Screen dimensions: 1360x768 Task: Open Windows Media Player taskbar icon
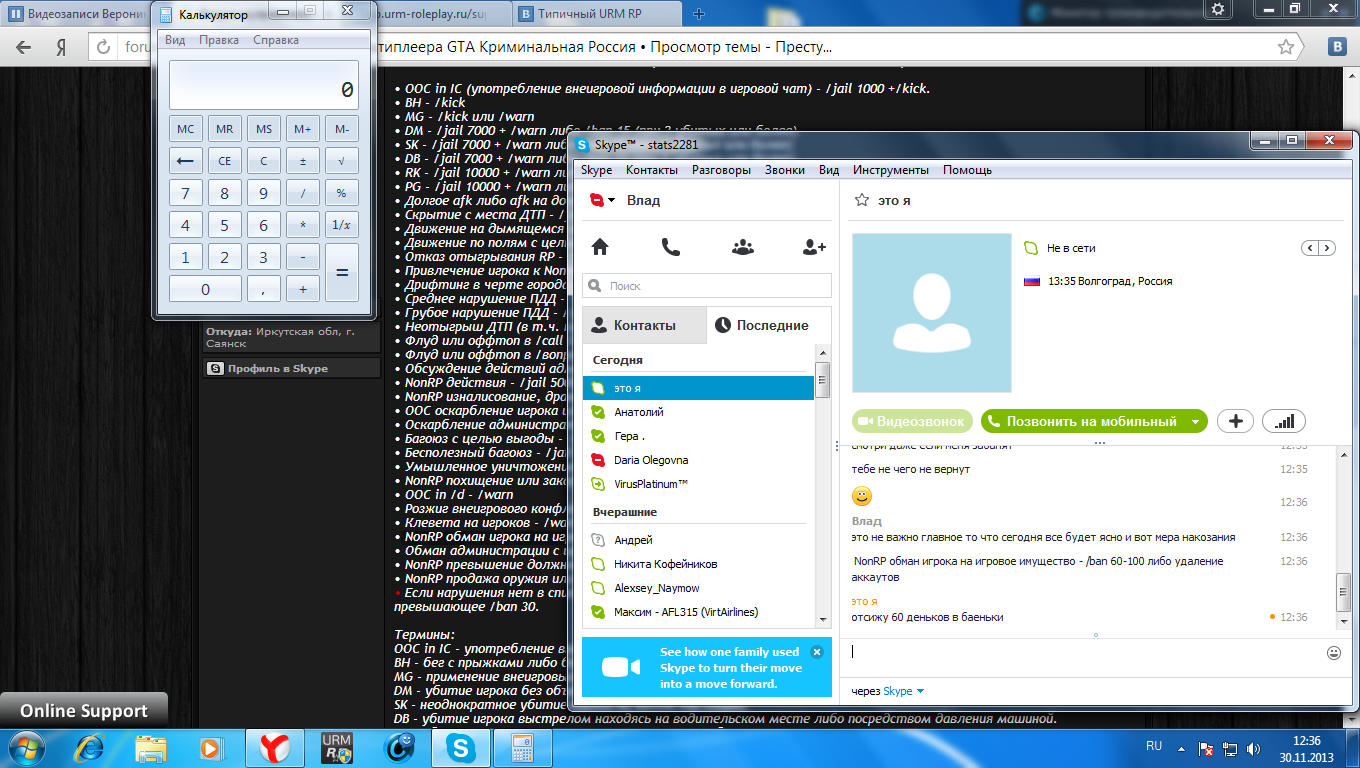[x=210, y=747]
